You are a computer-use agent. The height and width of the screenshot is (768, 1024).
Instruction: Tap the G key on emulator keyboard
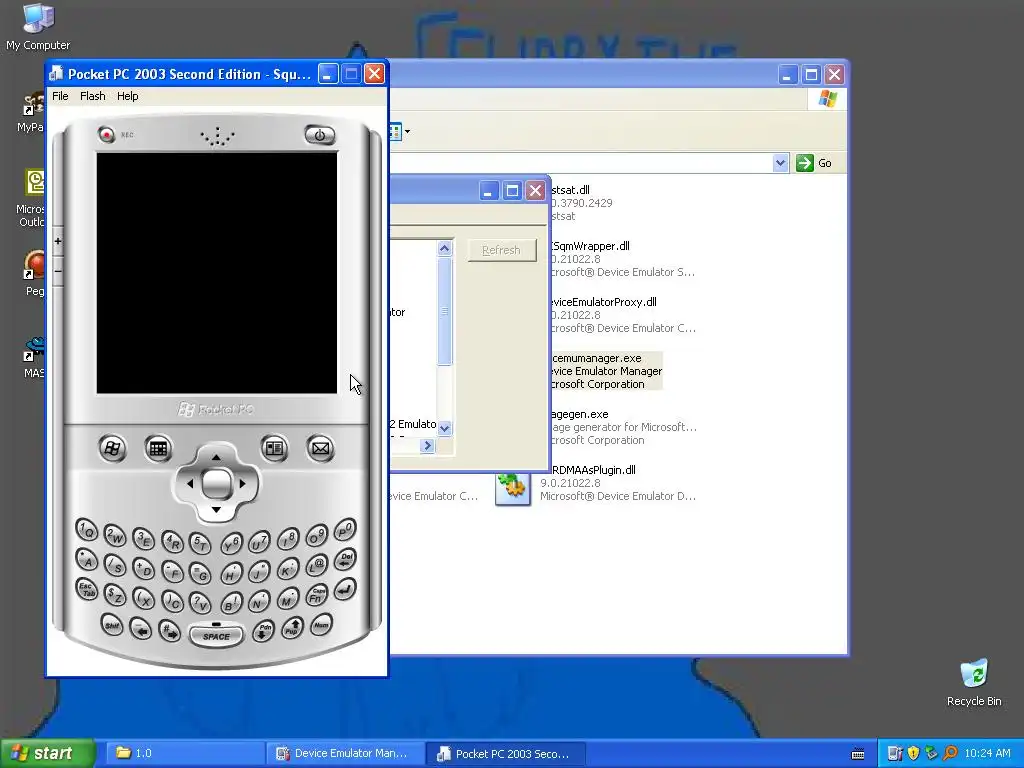[200, 573]
